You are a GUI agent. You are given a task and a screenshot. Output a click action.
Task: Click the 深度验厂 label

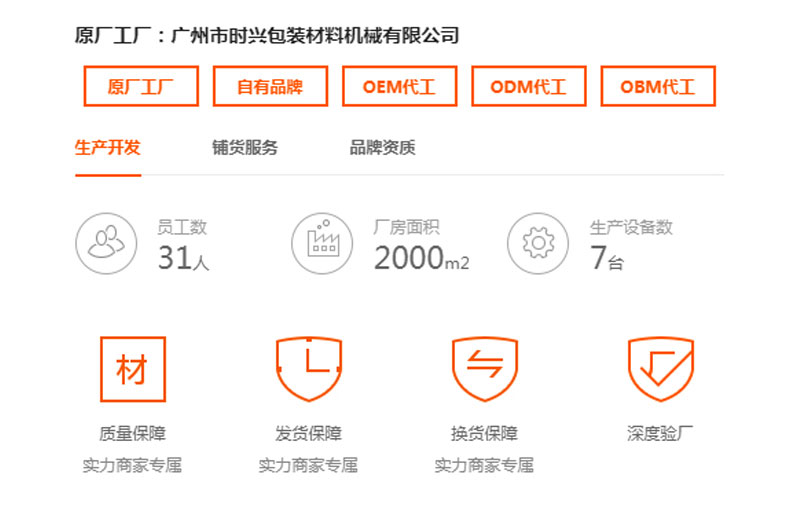point(660,433)
